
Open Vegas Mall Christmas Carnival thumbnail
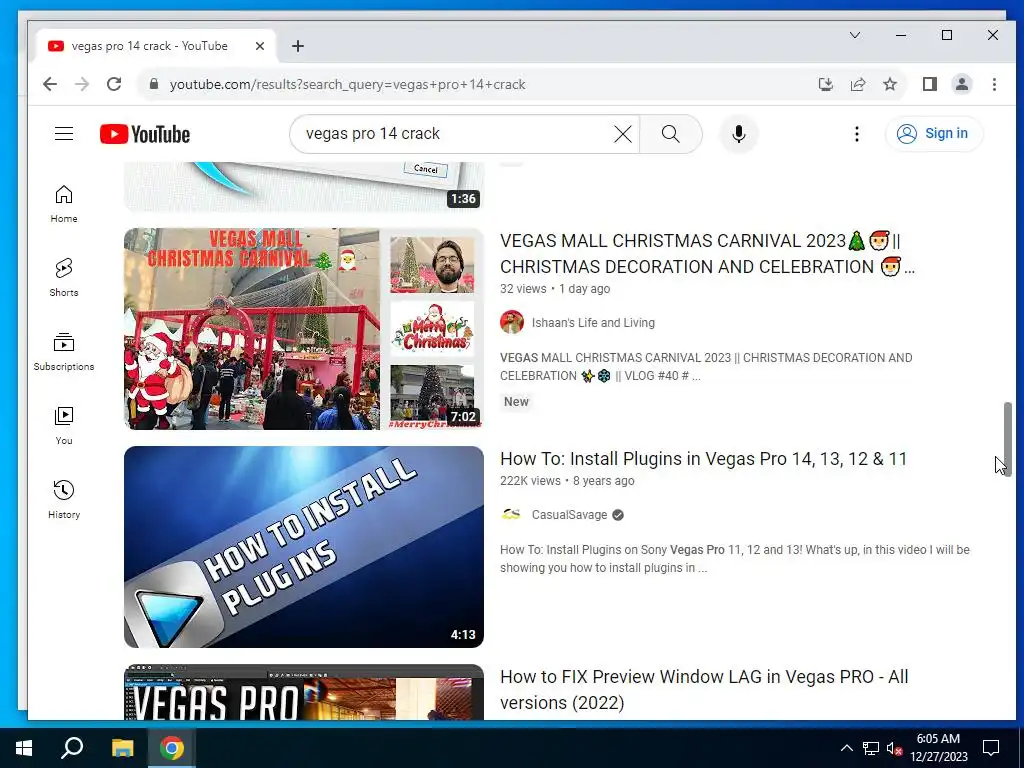(304, 328)
